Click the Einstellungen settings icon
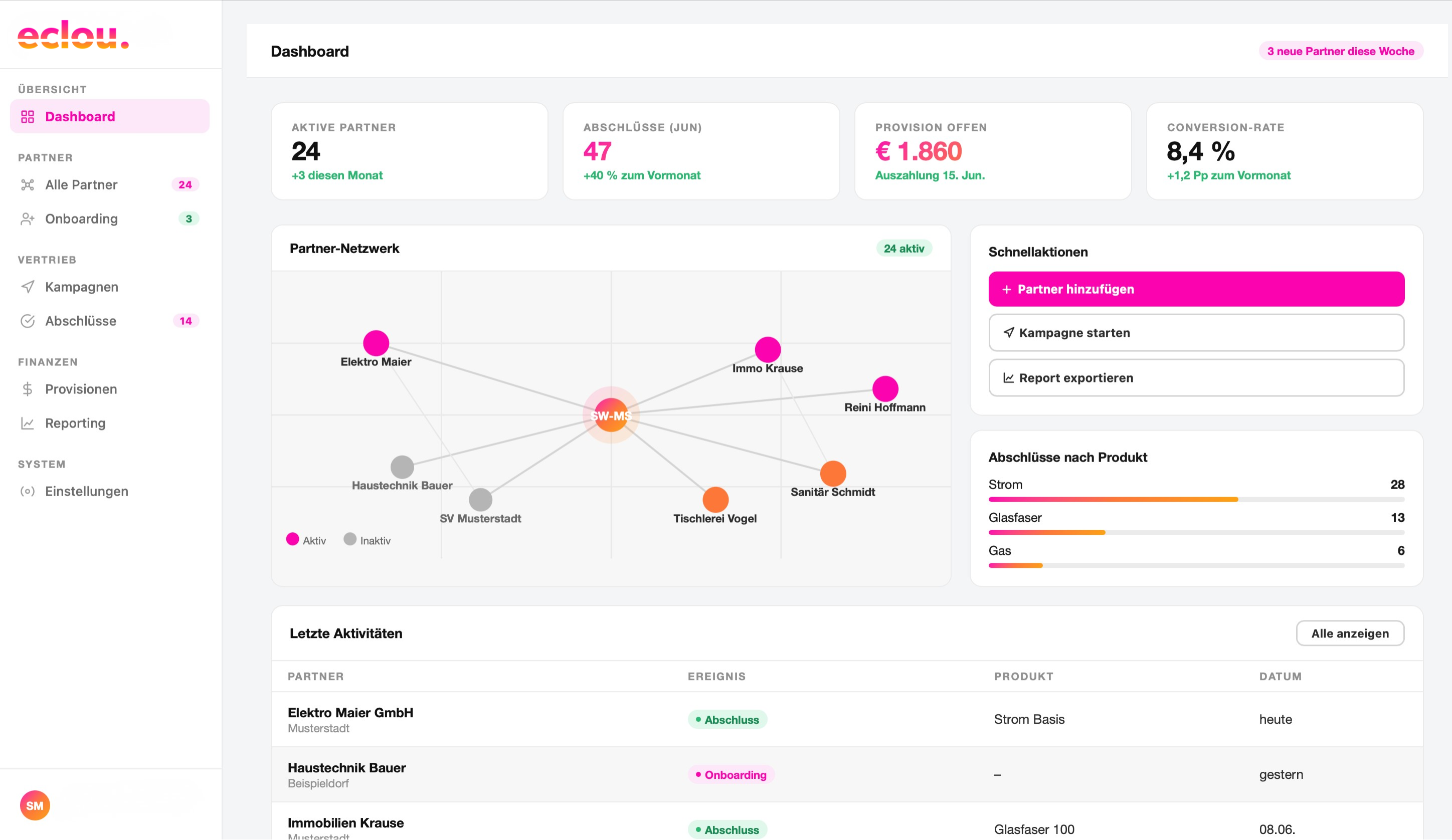This screenshot has width=1452, height=840. 28,492
